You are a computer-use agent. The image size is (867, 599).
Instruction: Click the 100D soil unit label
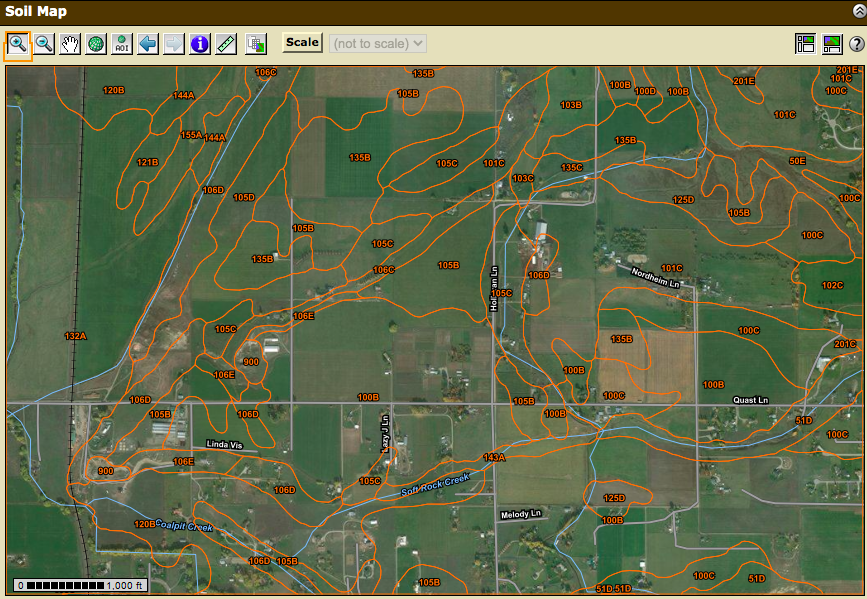point(645,91)
